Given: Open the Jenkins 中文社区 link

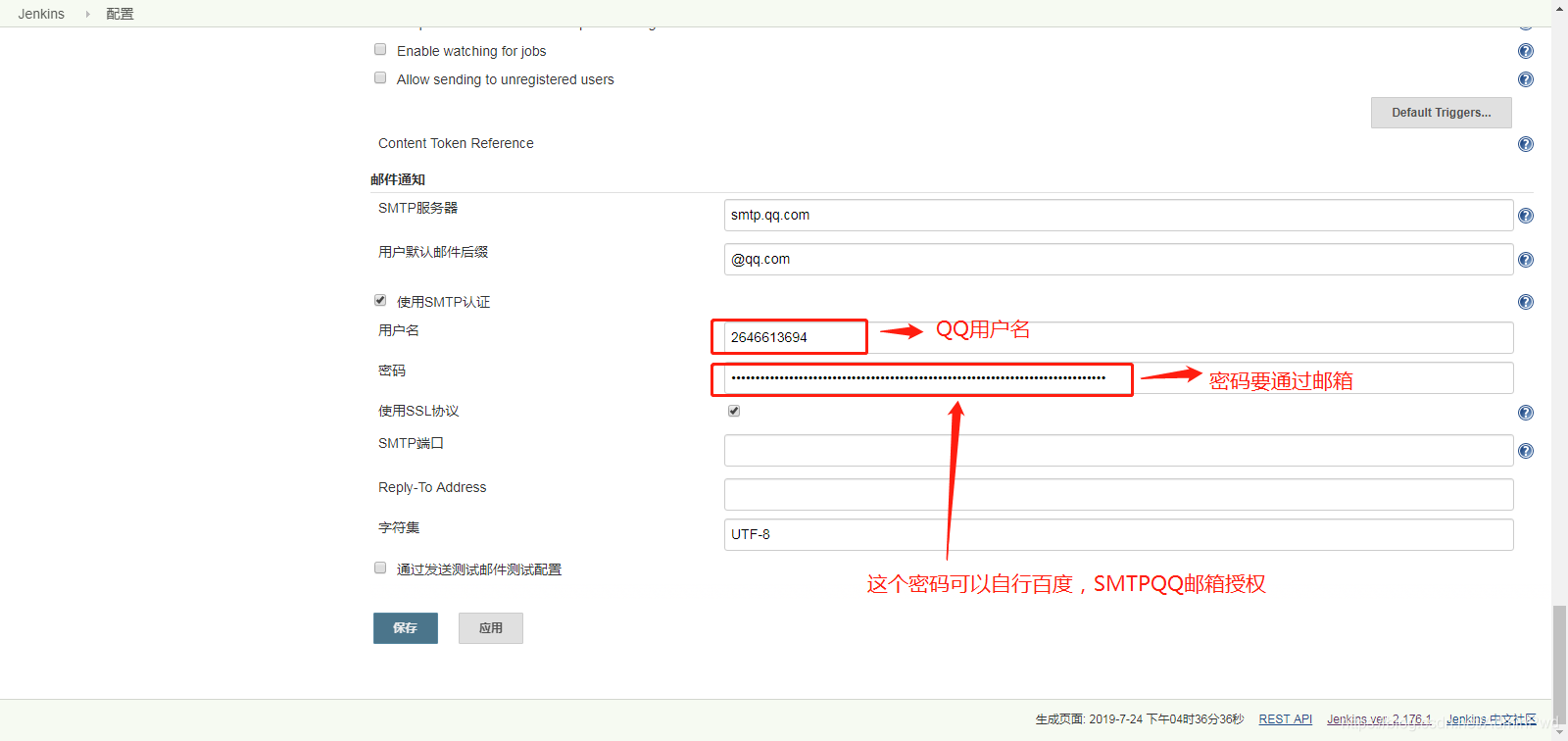Looking at the screenshot, I should click(1492, 719).
